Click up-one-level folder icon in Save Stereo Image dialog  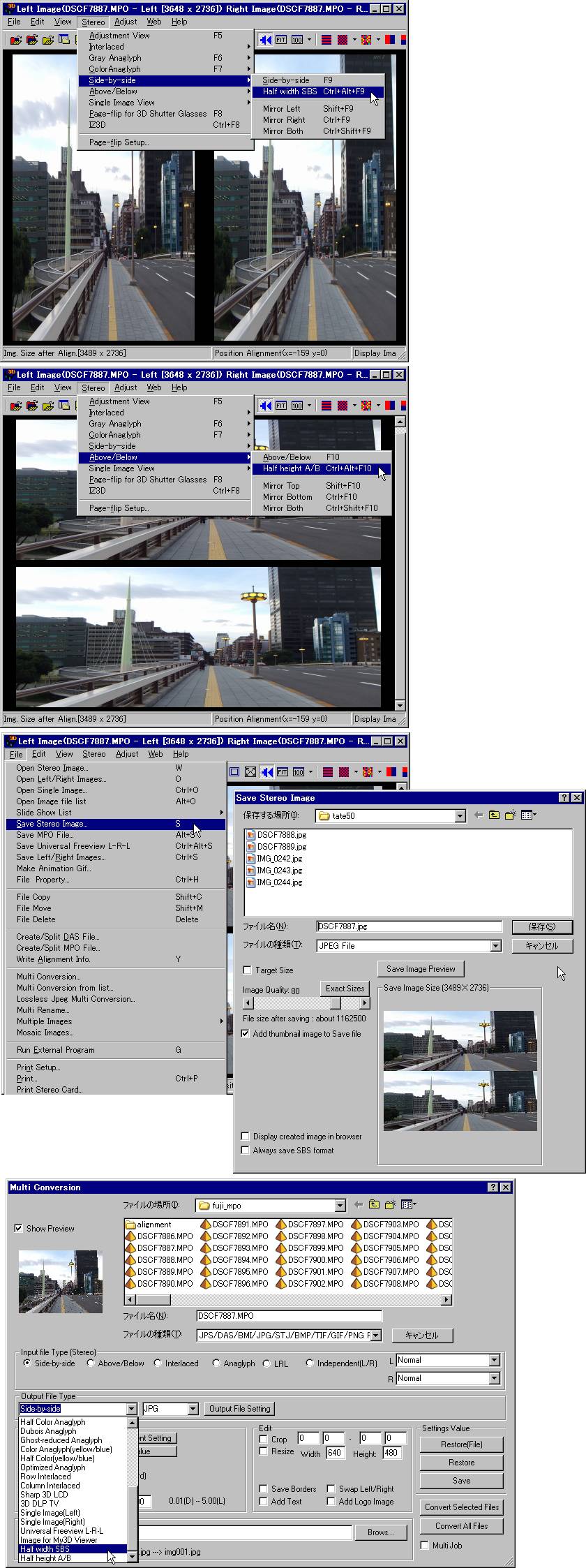pyautogui.click(x=494, y=815)
